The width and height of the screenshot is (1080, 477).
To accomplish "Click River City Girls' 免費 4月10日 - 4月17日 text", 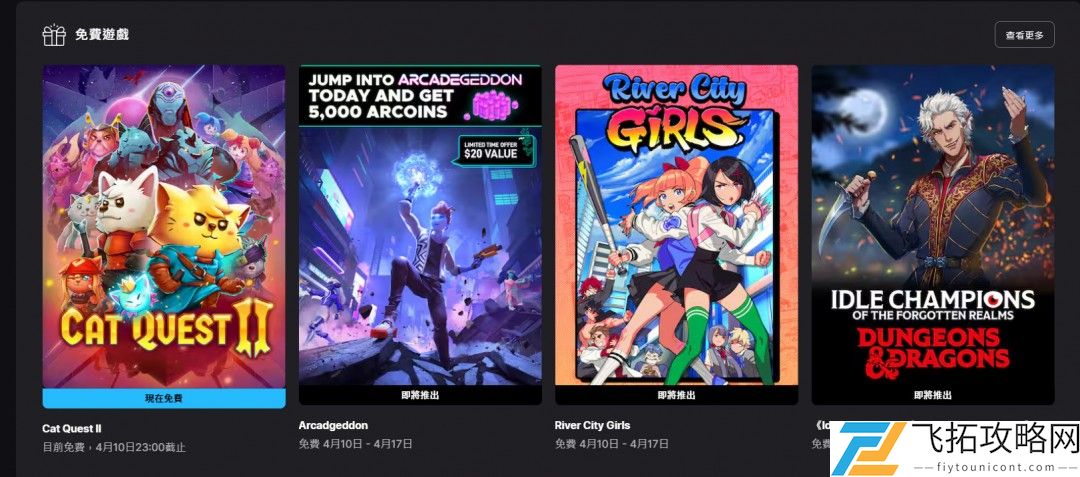I will pos(612,444).
